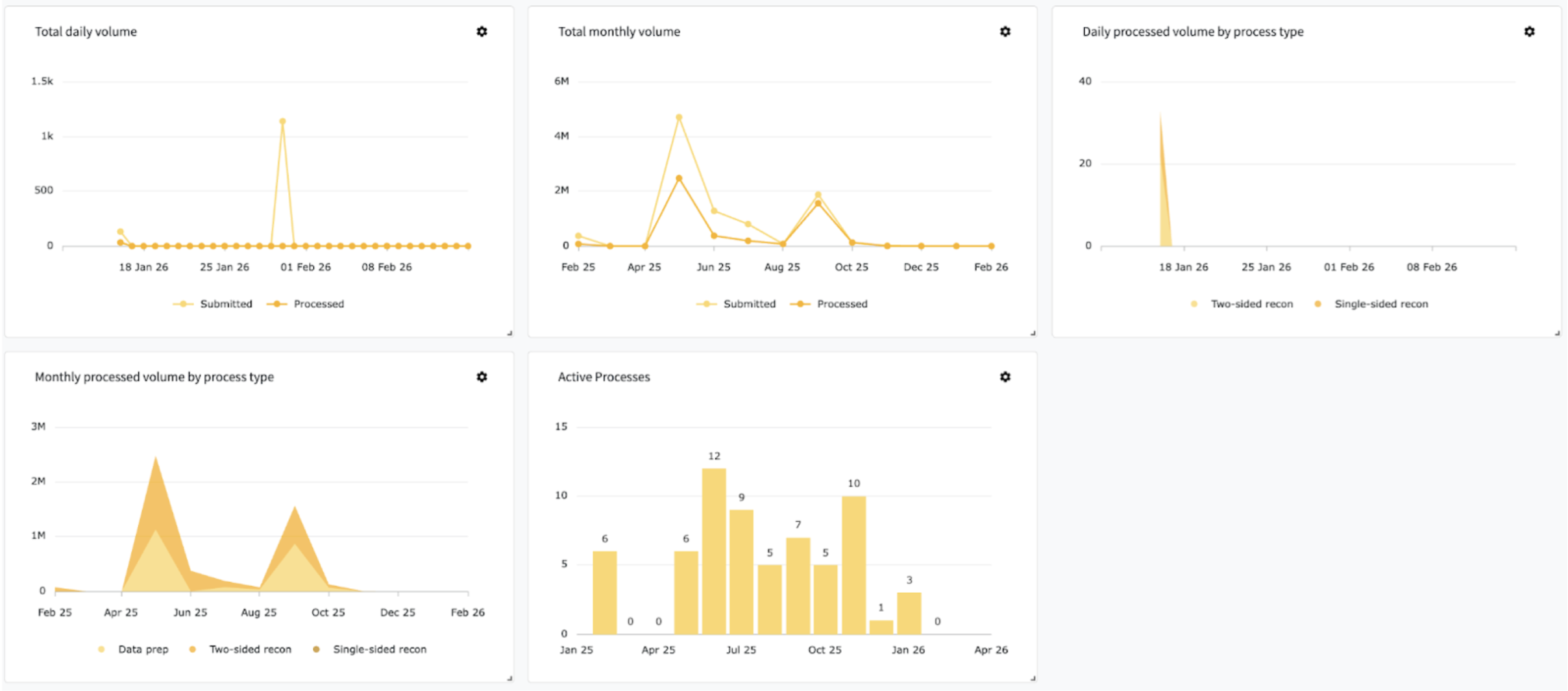Toggle Two-sided recon in daily processed legend

point(1242,304)
